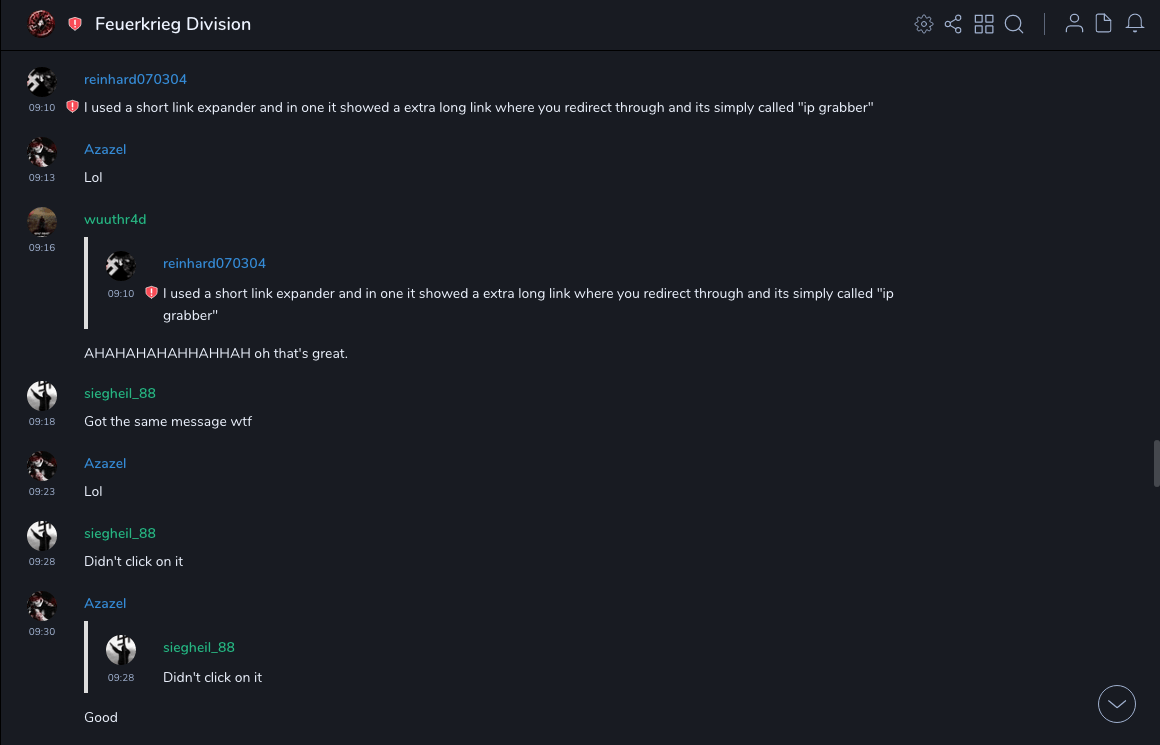The image size is (1160, 745).
Task: Open the members person icon
Action: pyautogui.click(x=1074, y=24)
